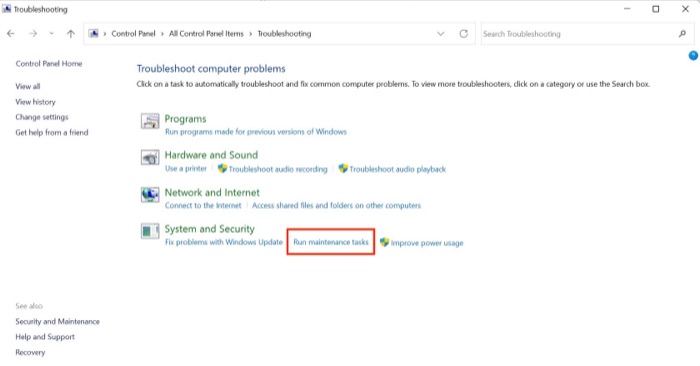Maximize the Troubleshooting window

click(x=655, y=9)
